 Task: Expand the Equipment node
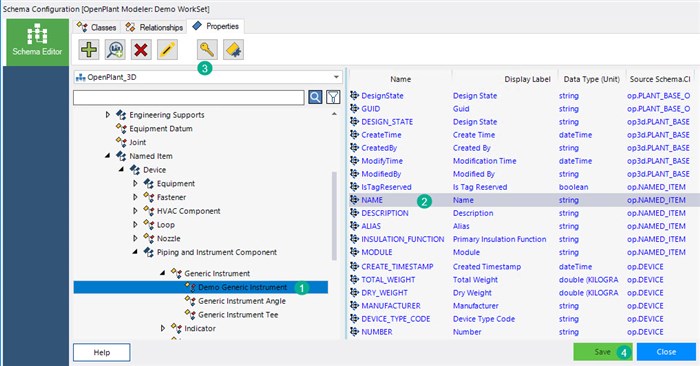135,183
